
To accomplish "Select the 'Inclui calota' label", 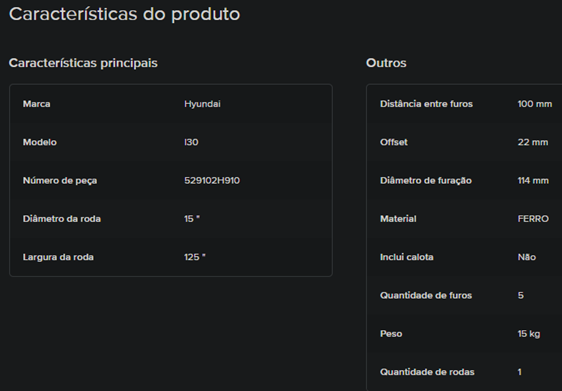I will click(406, 257).
